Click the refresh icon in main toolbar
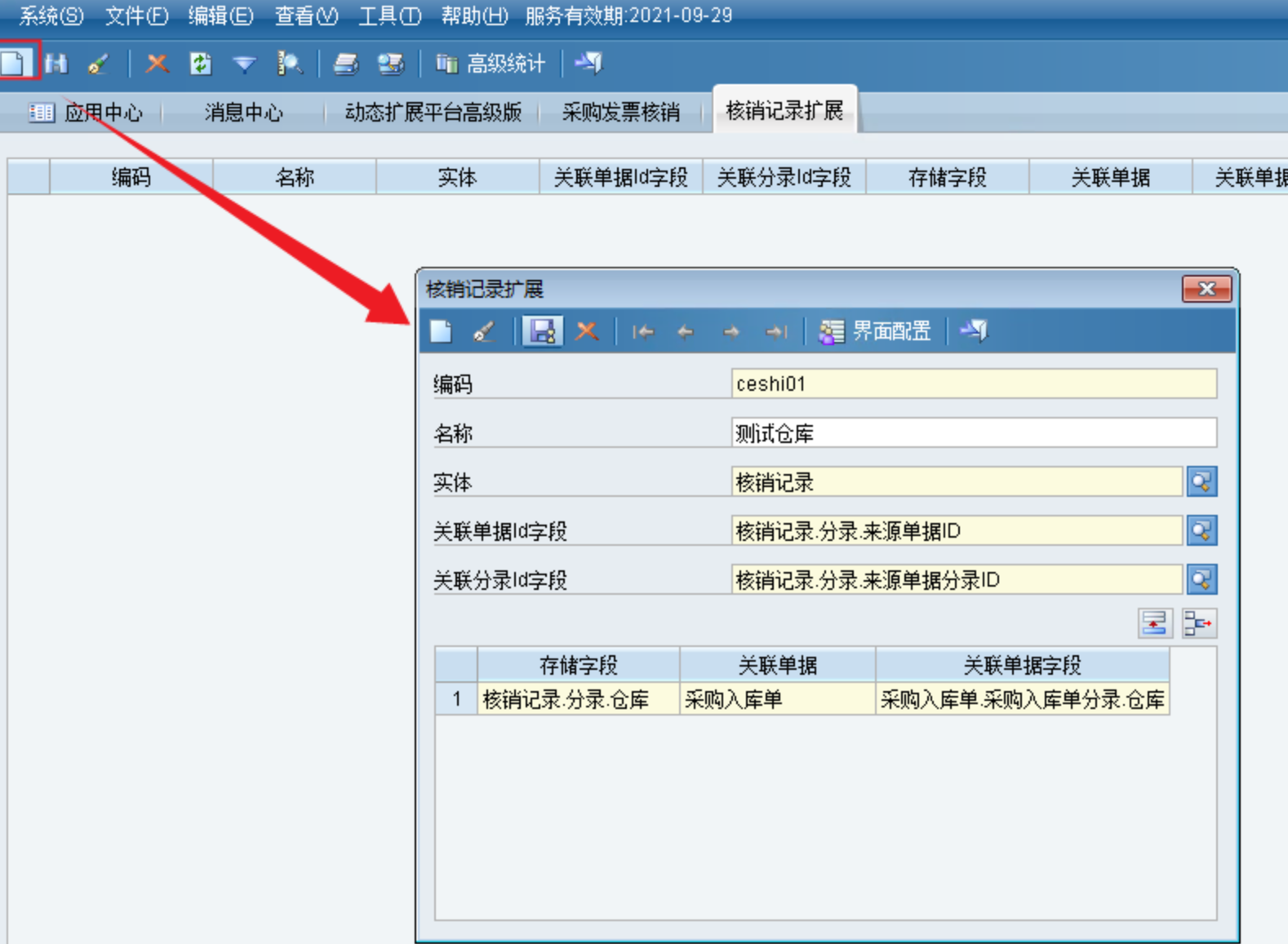The height and width of the screenshot is (944, 1288). tap(200, 64)
